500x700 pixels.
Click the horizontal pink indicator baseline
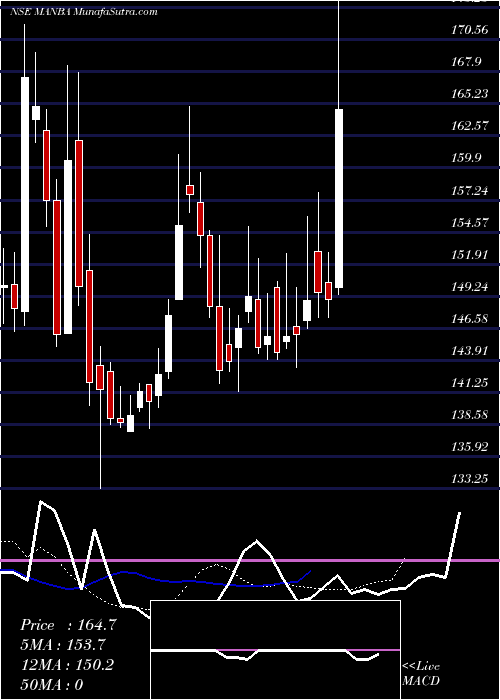pos(250,560)
